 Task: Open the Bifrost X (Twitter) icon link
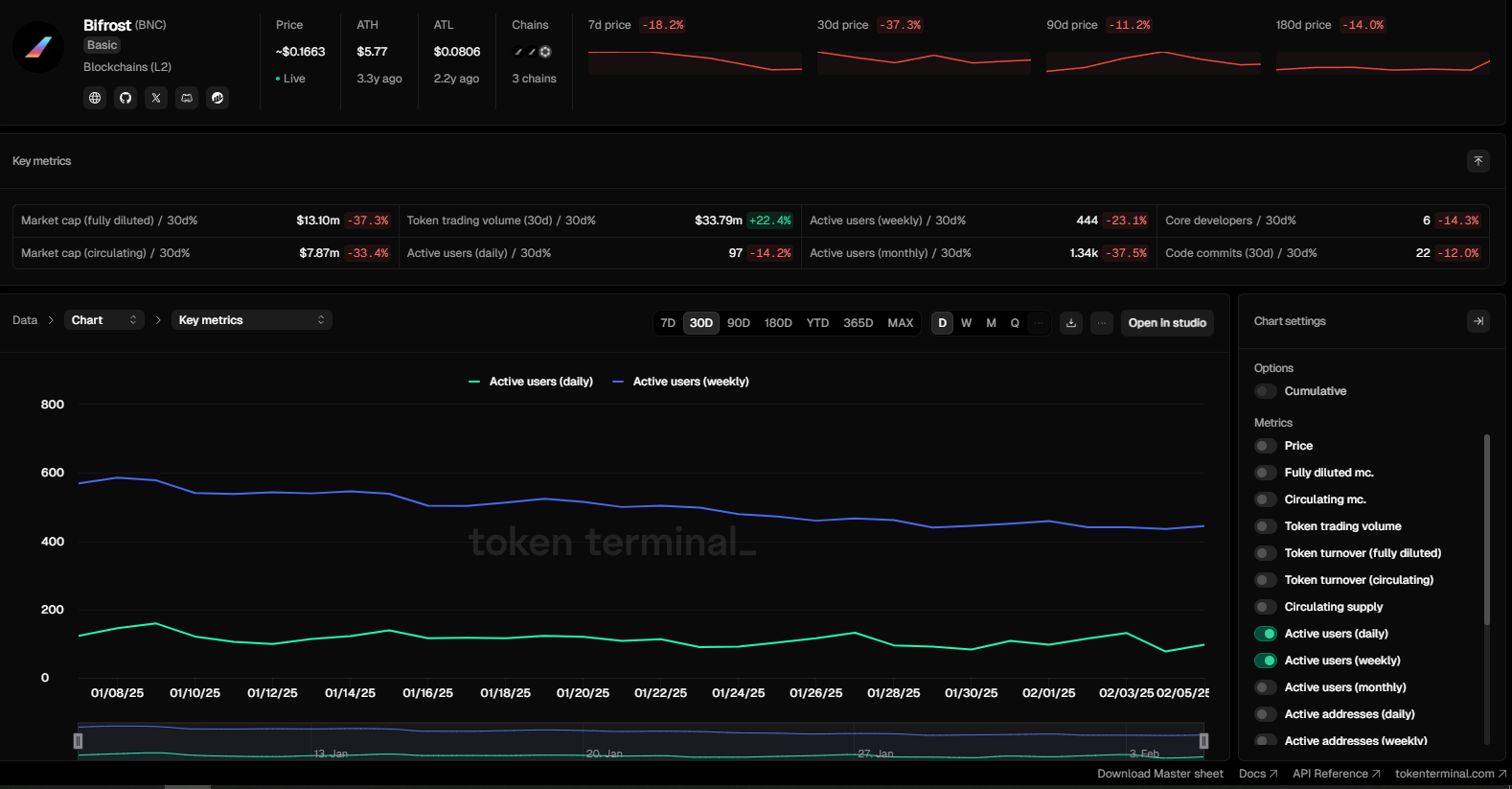(x=156, y=98)
